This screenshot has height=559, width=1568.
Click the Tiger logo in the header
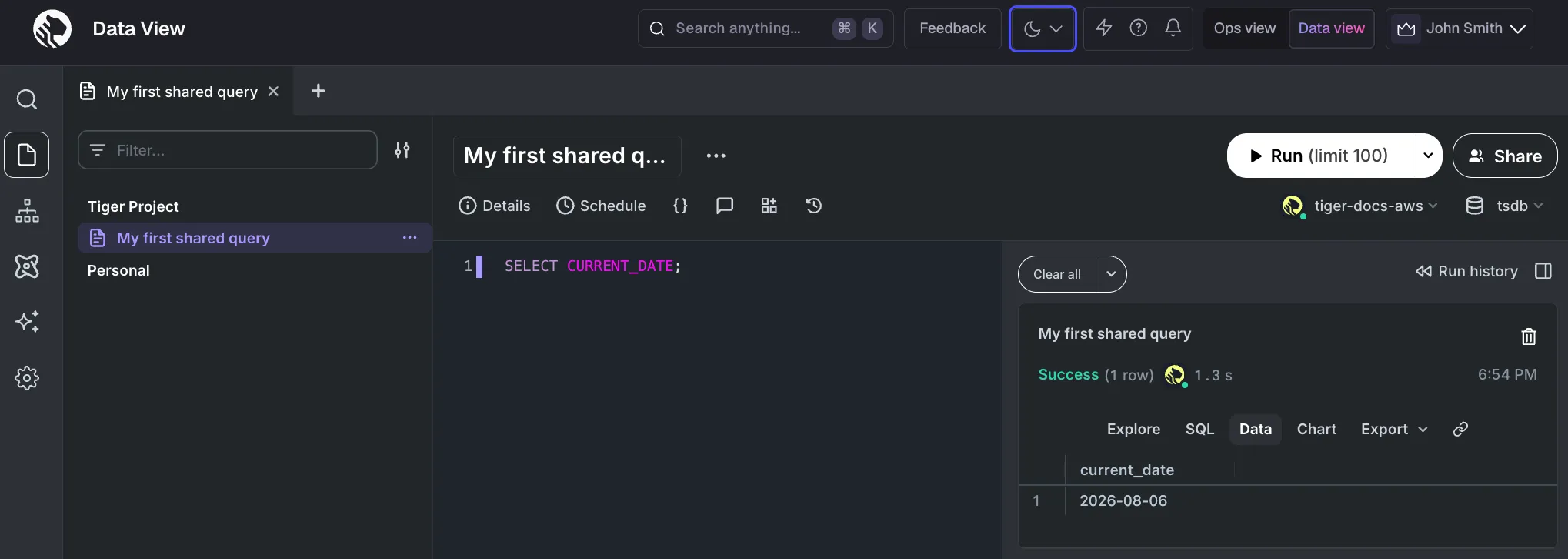click(52, 29)
